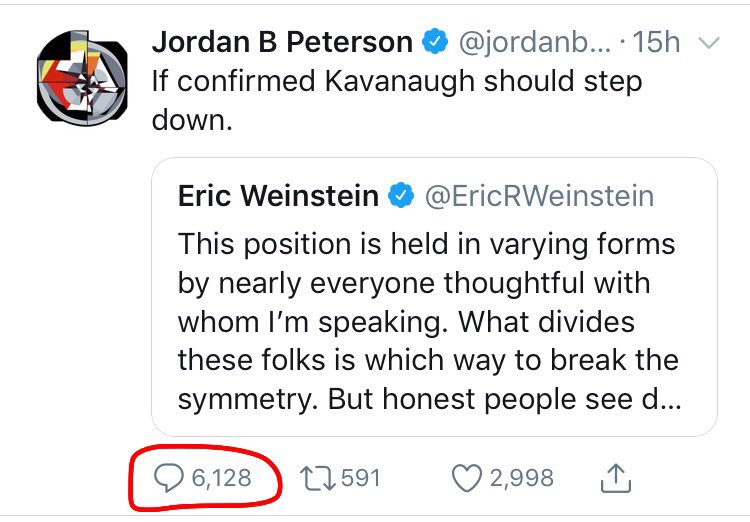The image size is (750, 522).
Task: Open the truncated @jordanb... handle
Action: (x=535, y=42)
